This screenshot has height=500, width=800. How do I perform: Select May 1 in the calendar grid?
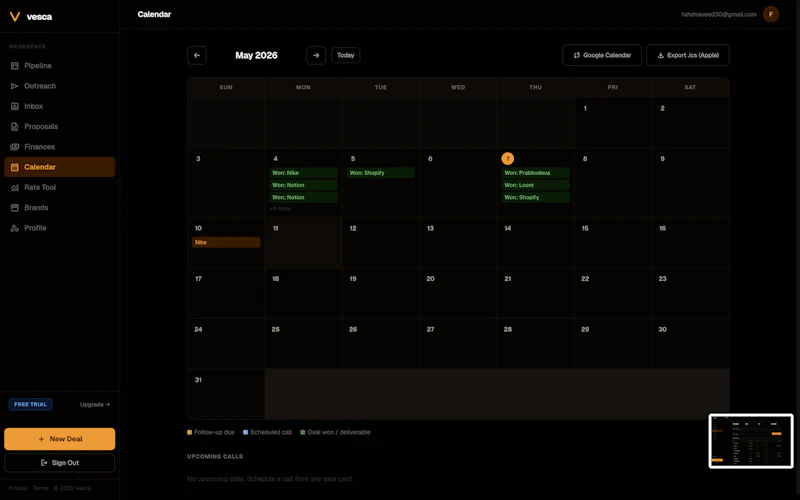(x=613, y=122)
